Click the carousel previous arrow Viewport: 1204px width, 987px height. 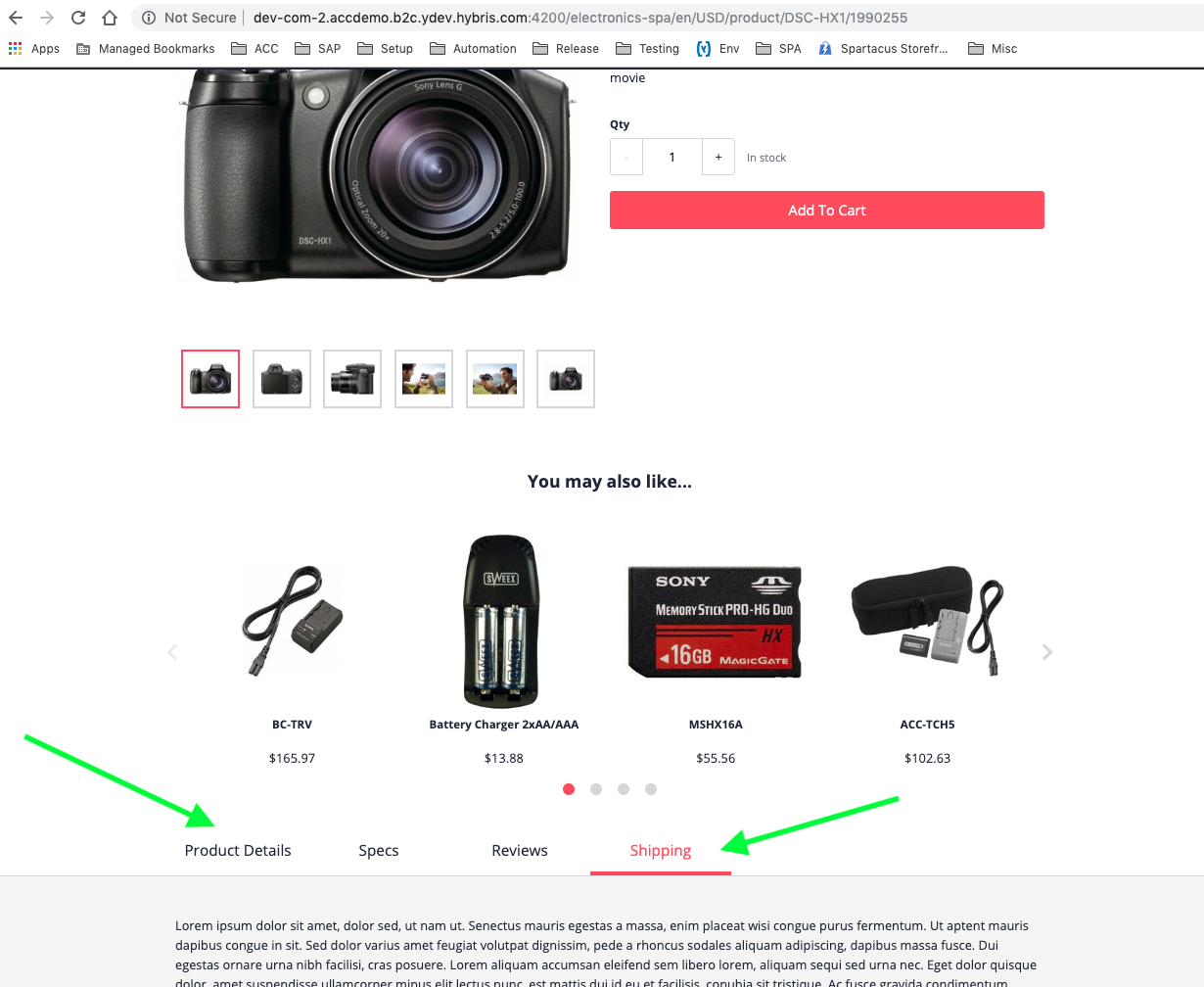point(172,652)
